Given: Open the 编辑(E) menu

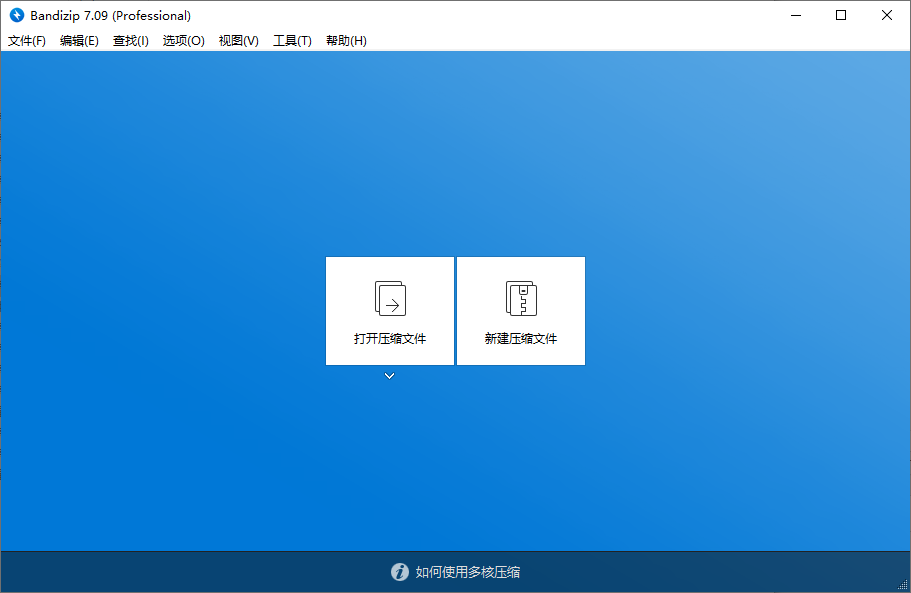Looking at the screenshot, I should pos(79,41).
